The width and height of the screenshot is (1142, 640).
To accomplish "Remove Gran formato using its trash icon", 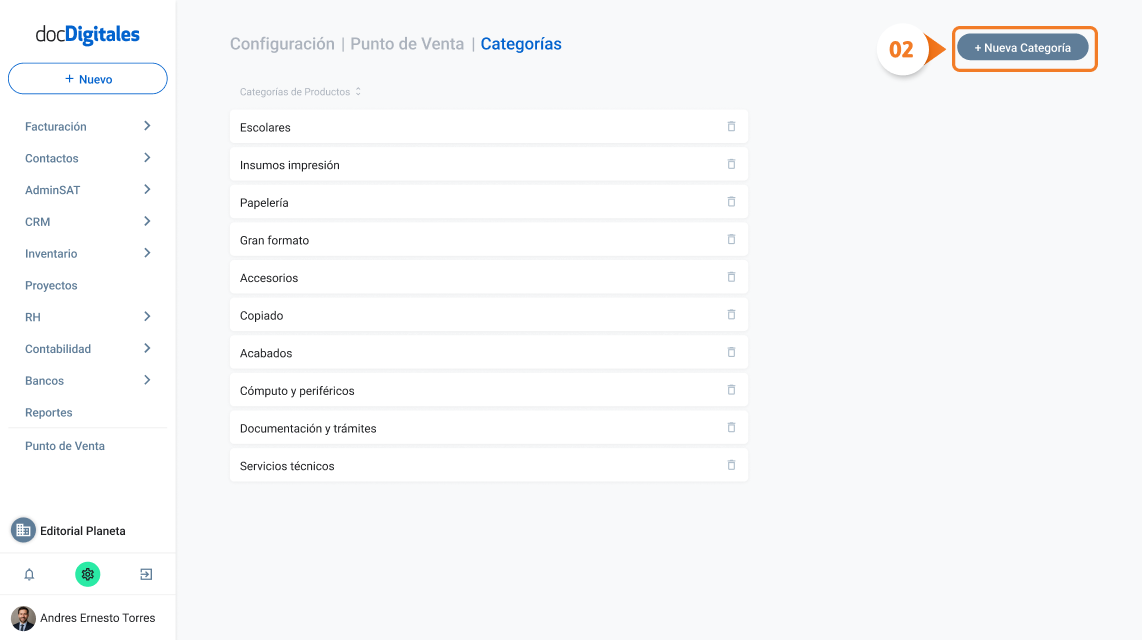I will [x=731, y=240].
